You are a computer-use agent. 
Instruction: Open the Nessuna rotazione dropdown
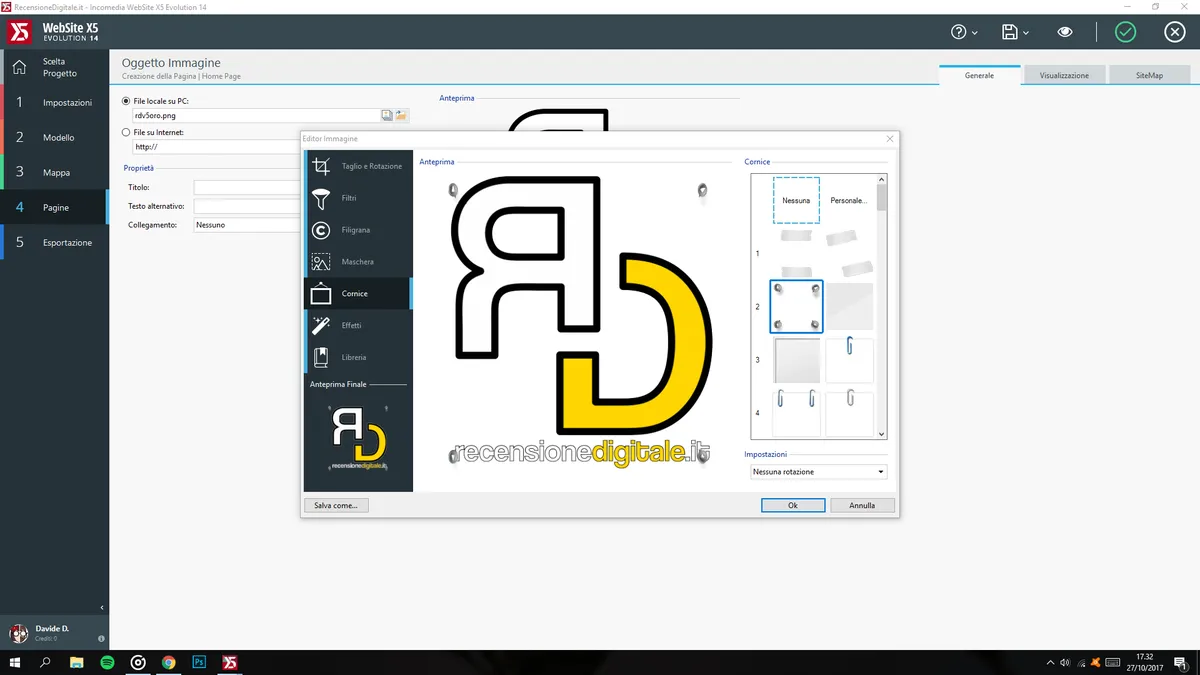point(818,472)
